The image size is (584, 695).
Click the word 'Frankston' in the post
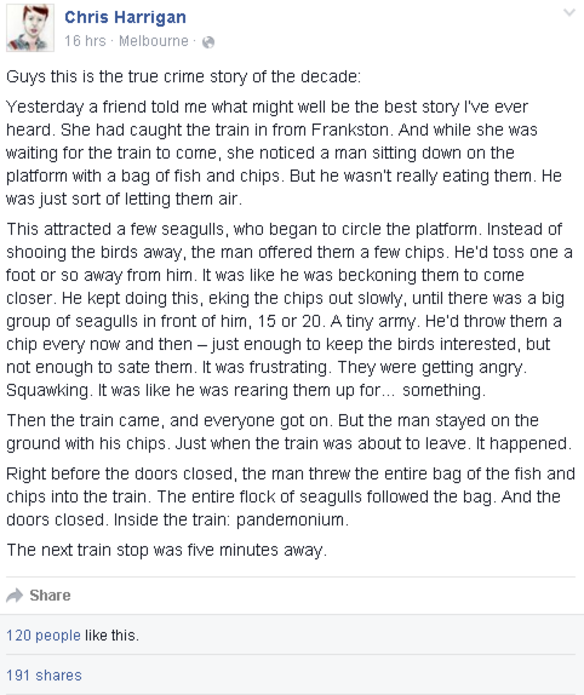[350, 130]
